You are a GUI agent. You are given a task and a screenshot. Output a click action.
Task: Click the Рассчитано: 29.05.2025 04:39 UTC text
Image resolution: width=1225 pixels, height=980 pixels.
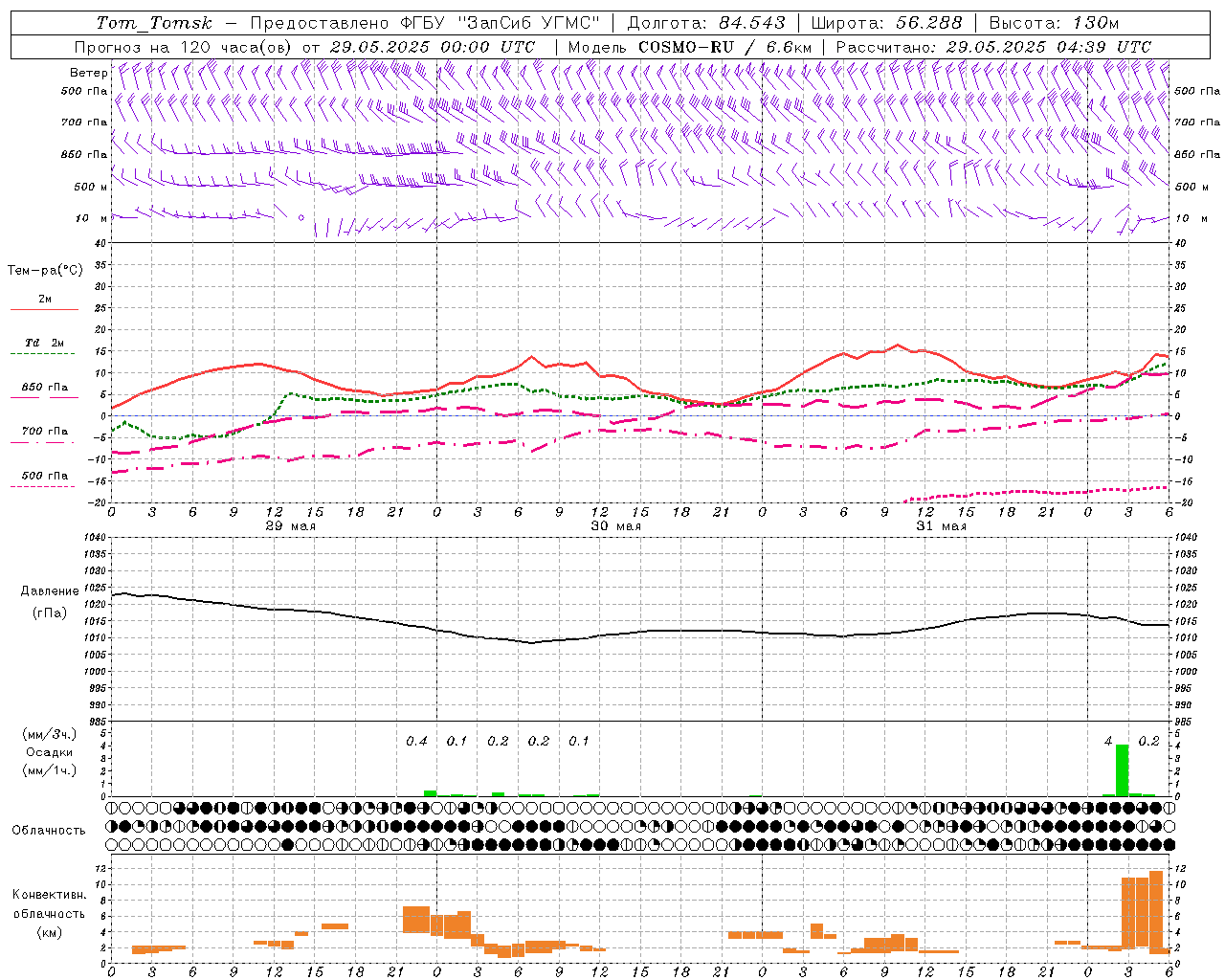(x=993, y=47)
